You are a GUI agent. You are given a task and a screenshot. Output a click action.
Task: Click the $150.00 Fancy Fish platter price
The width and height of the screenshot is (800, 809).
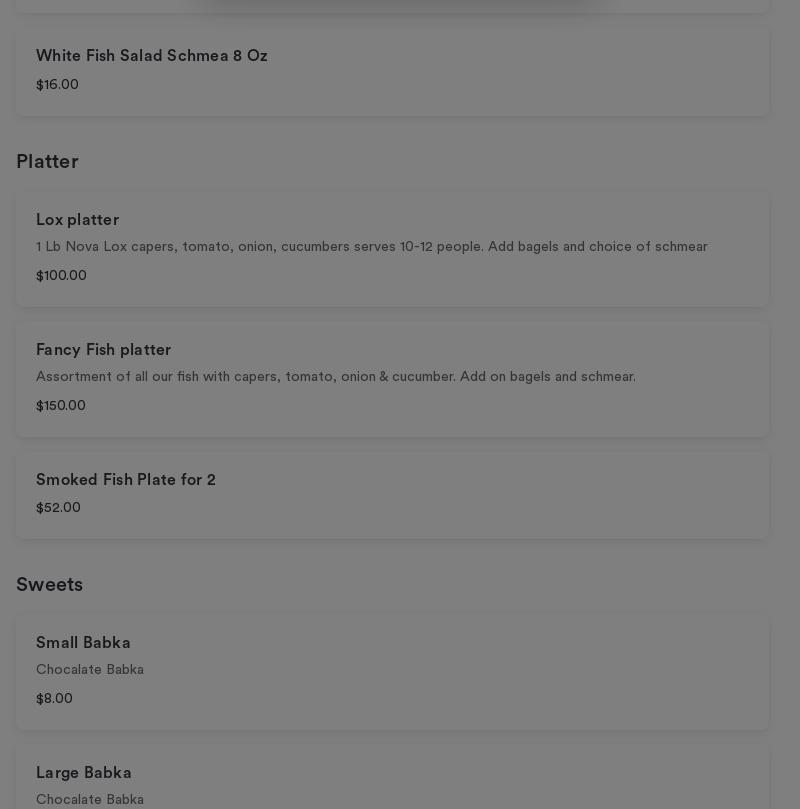(x=61, y=406)
